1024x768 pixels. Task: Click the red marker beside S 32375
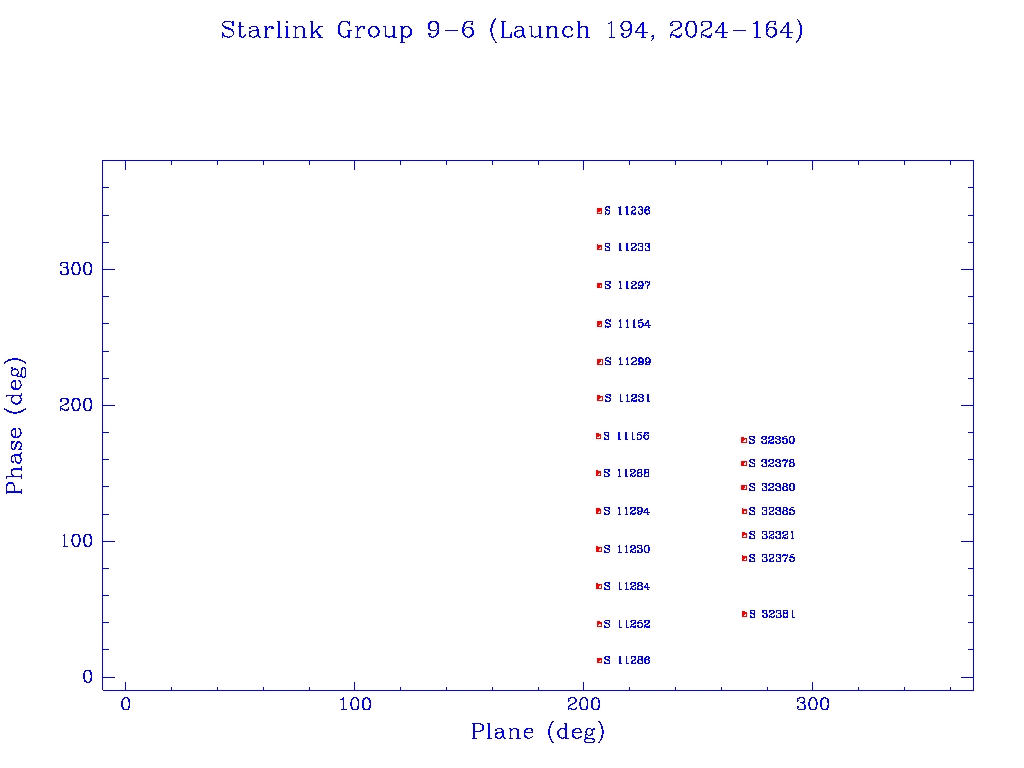click(x=744, y=558)
